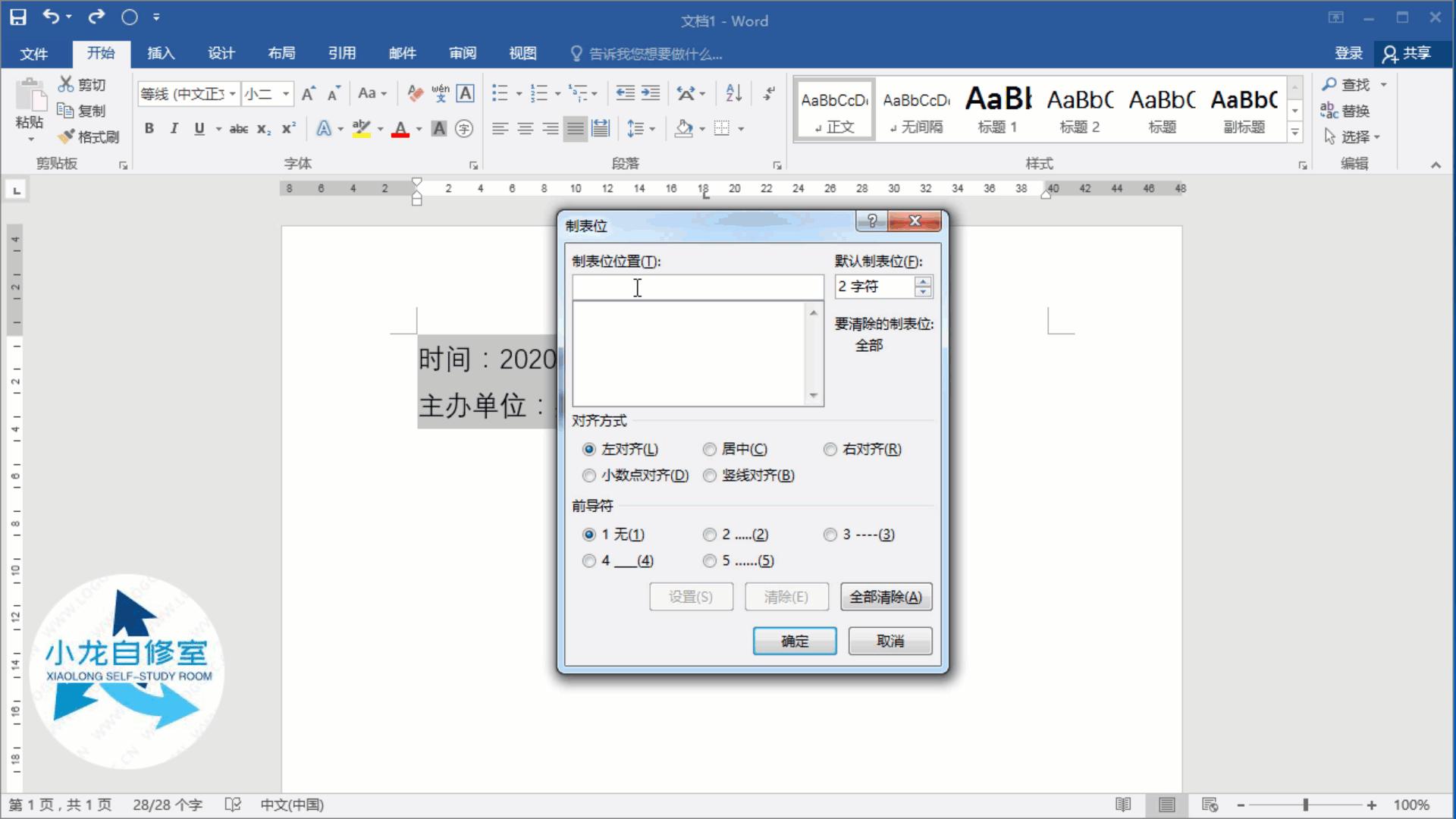Apply underline formatting
This screenshot has width=1456, height=819.
click(198, 129)
